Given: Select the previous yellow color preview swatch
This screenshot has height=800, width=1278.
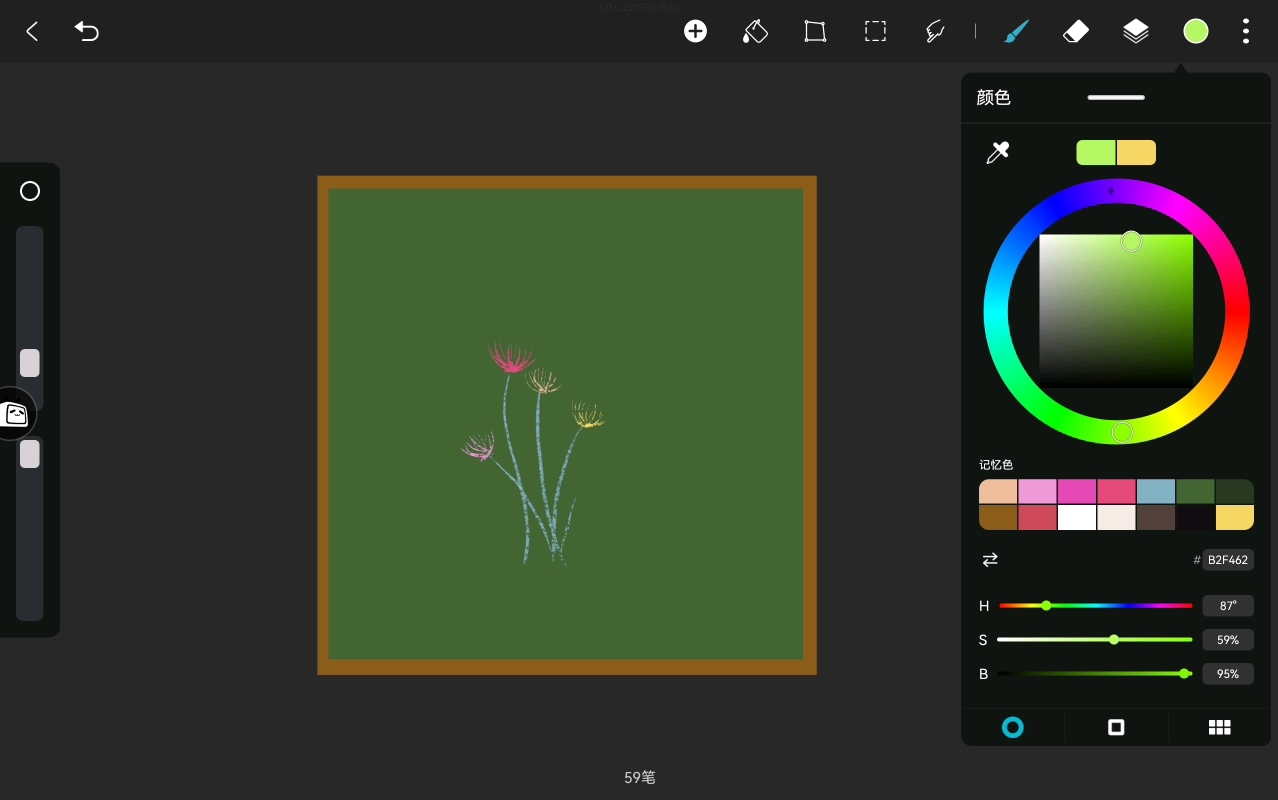Looking at the screenshot, I should coord(1136,152).
